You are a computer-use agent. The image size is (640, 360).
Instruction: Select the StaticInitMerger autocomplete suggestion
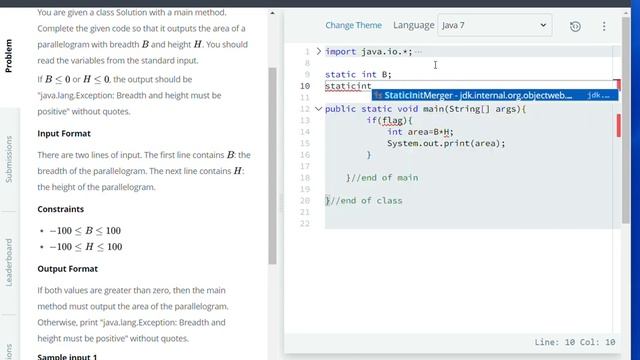495,95
